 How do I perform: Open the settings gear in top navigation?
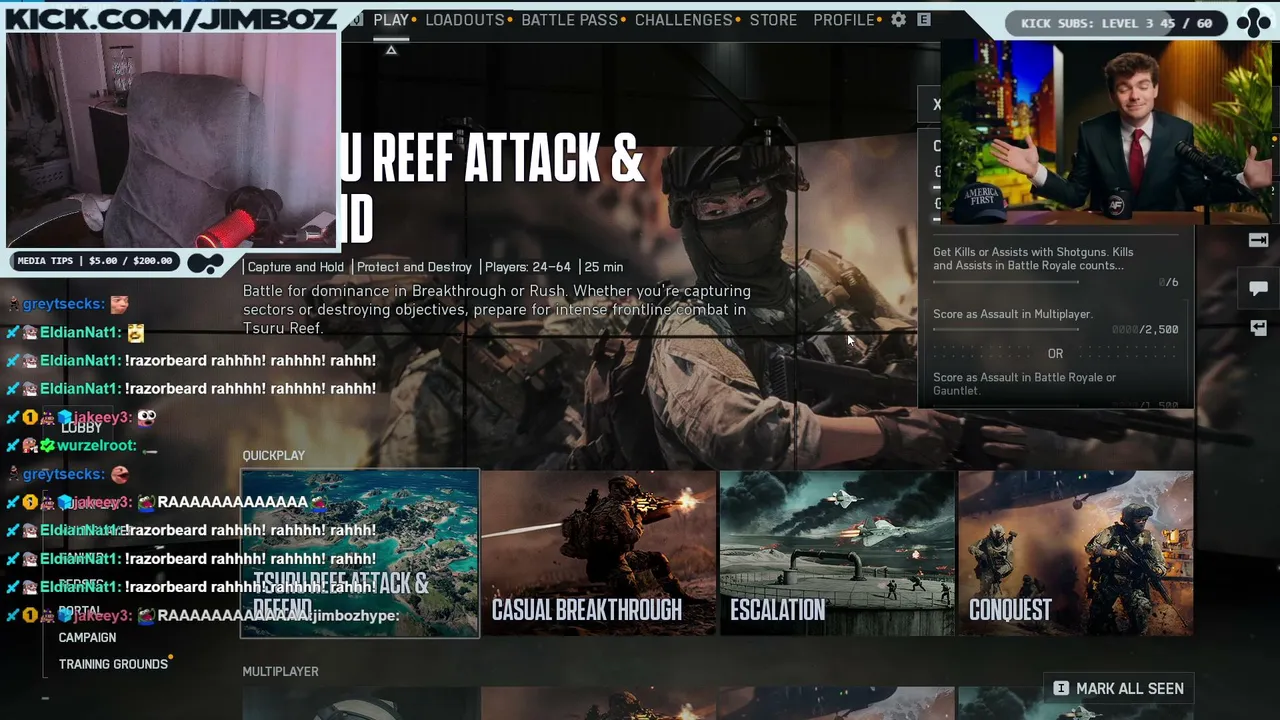coord(898,20)
